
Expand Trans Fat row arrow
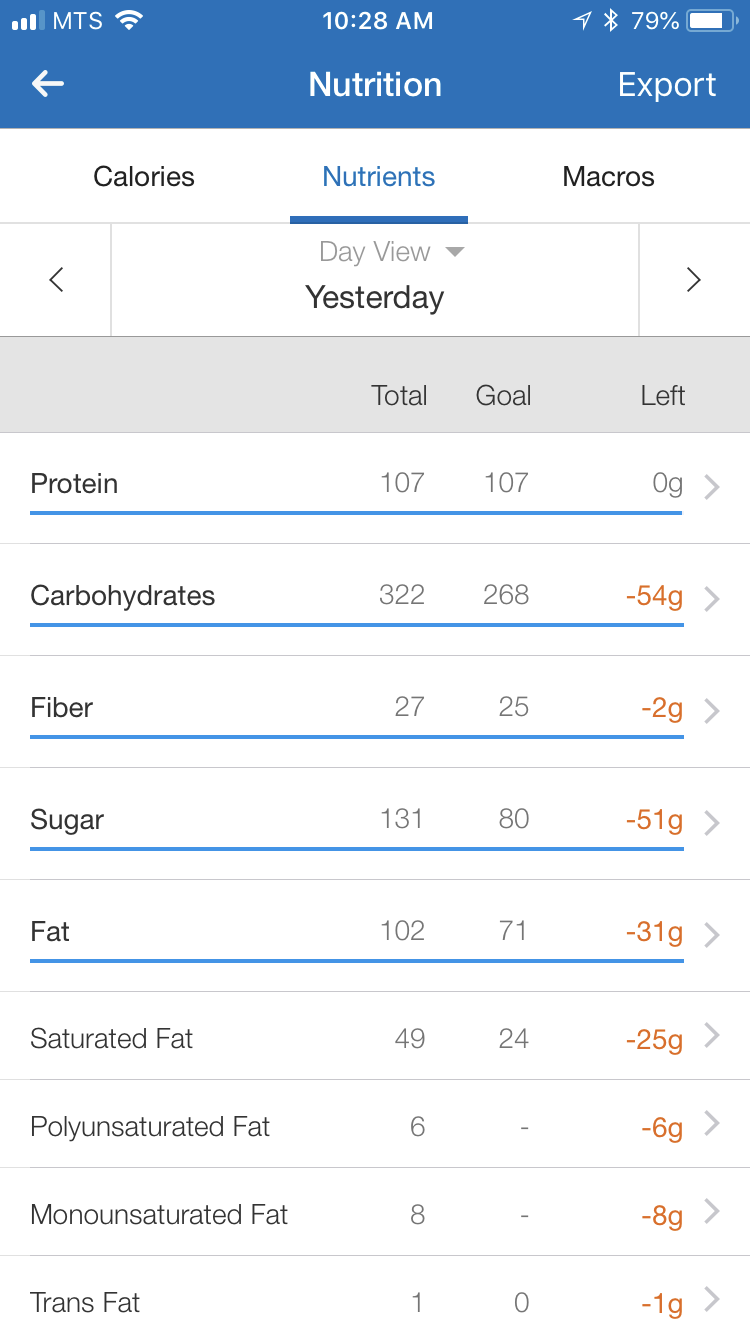click(711, 1299)
